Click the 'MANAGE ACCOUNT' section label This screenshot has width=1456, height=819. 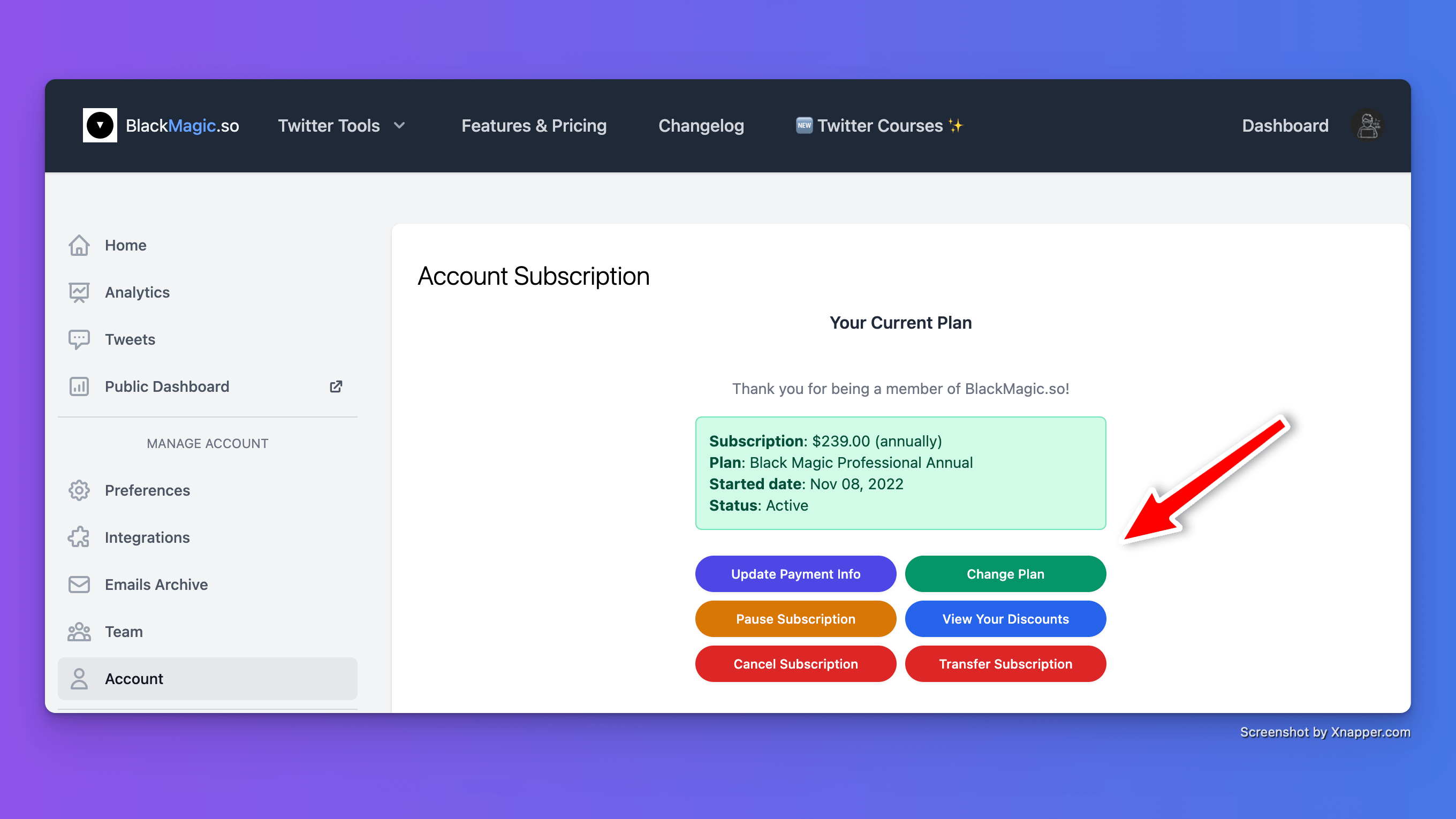[208, 444]
